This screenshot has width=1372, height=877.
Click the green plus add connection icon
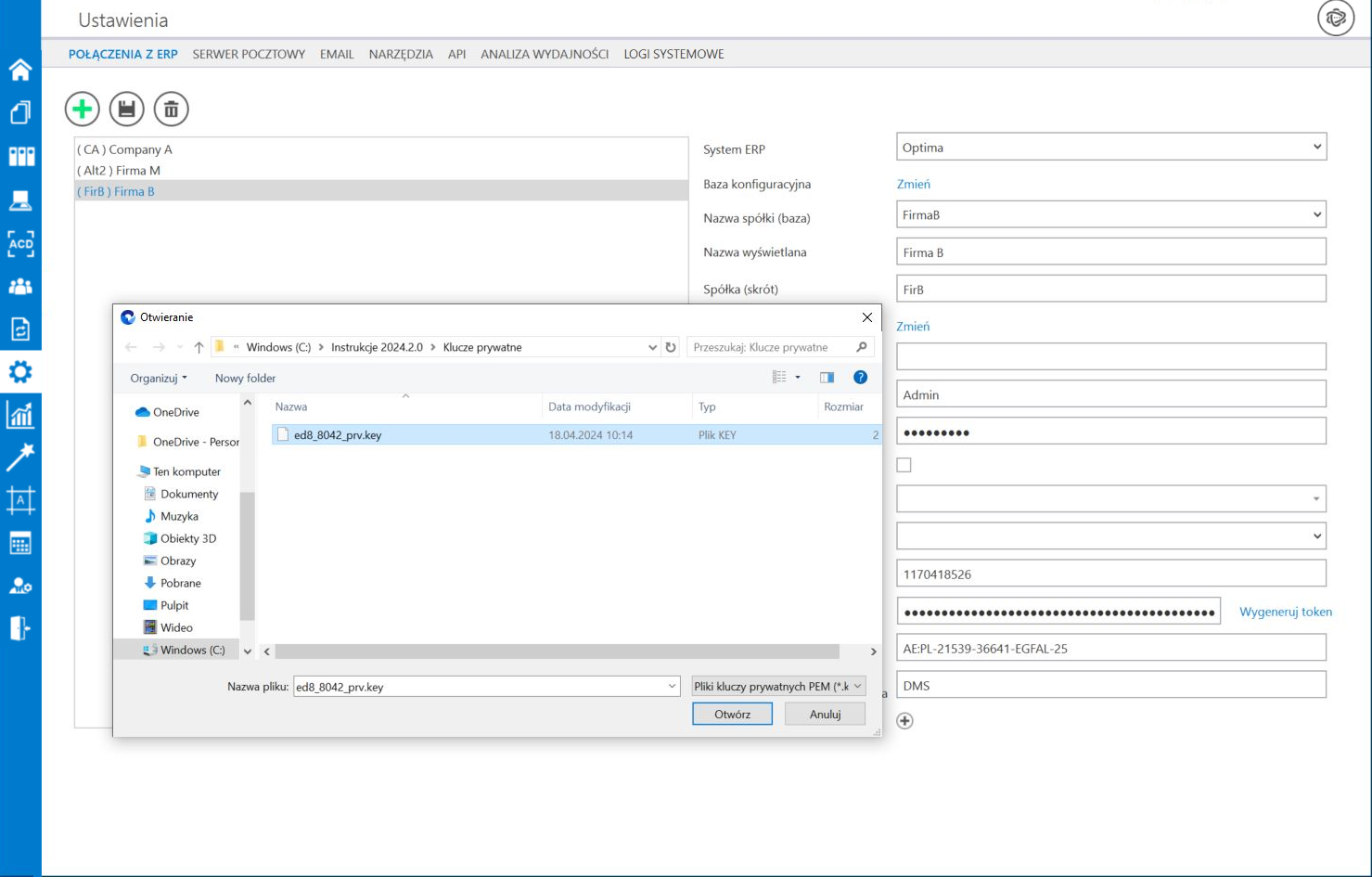pyautogui.click(x=82, y=110)
